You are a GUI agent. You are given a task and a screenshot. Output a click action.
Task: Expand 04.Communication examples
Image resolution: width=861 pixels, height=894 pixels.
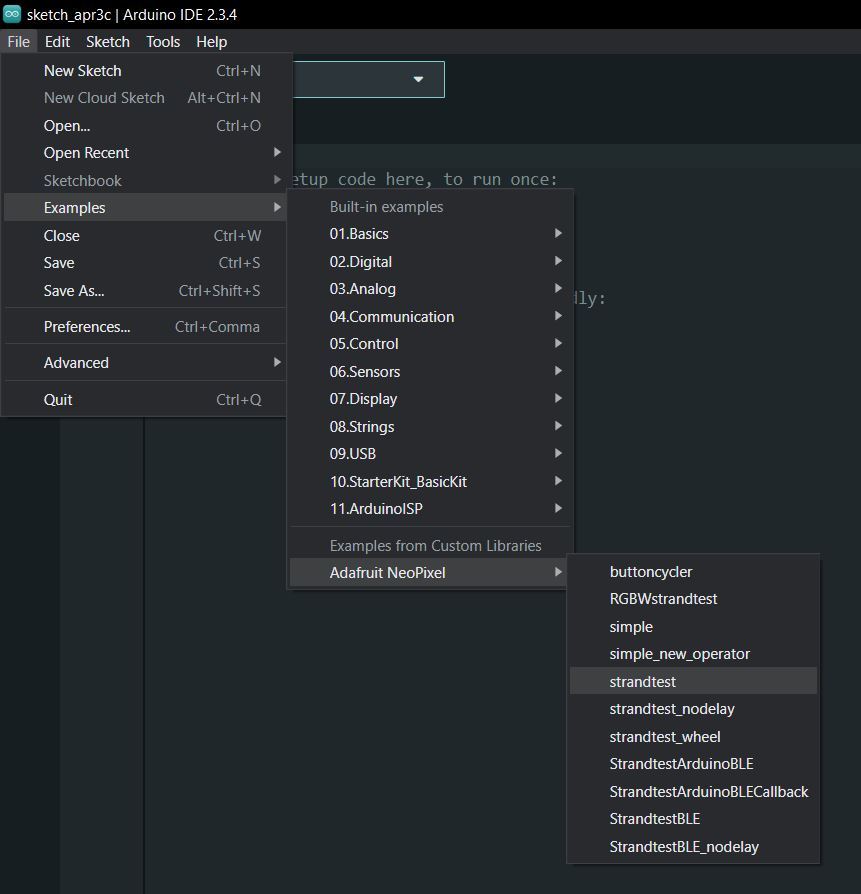(430, 316)
